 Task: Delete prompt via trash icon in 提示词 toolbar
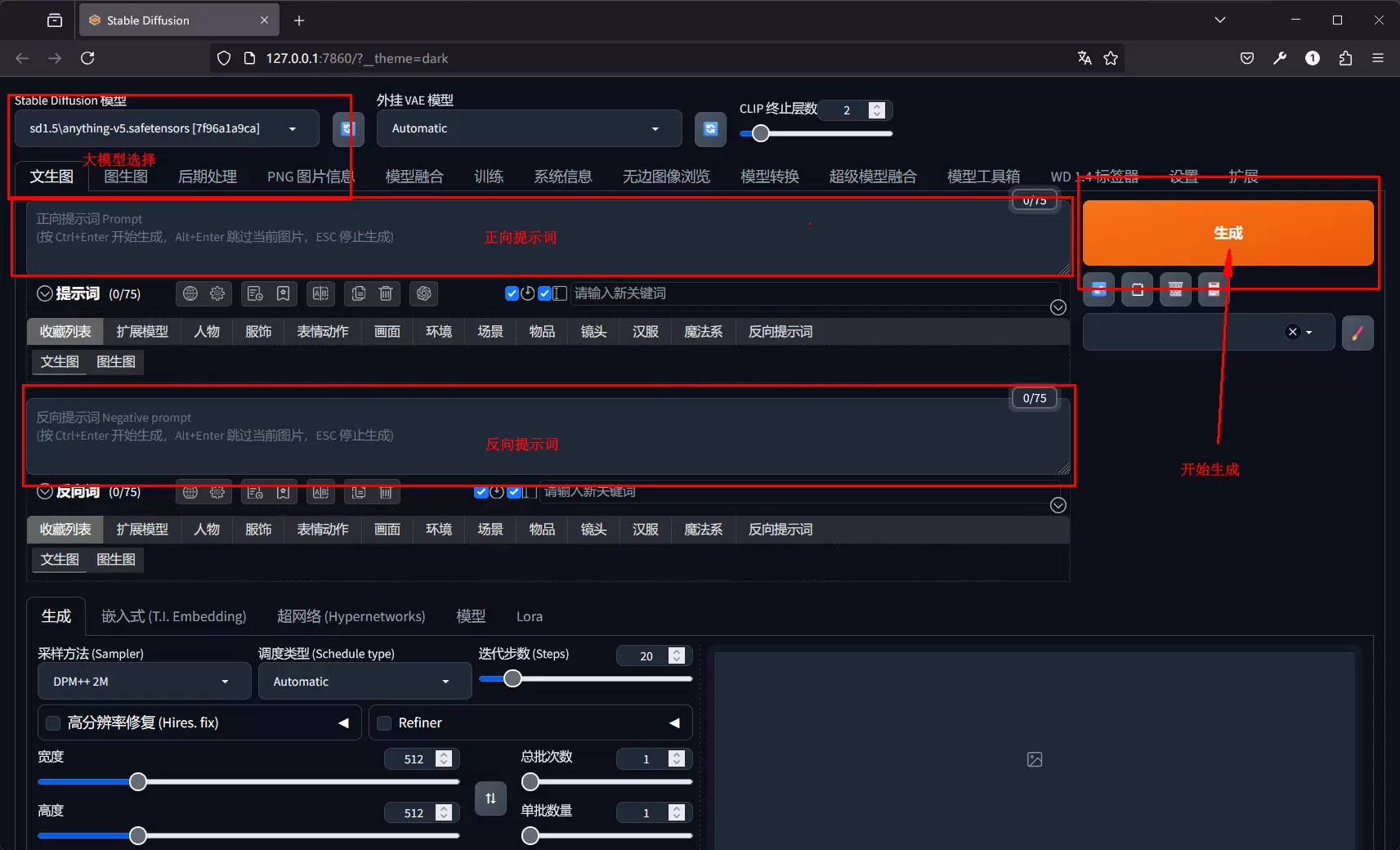pos(386,293)
